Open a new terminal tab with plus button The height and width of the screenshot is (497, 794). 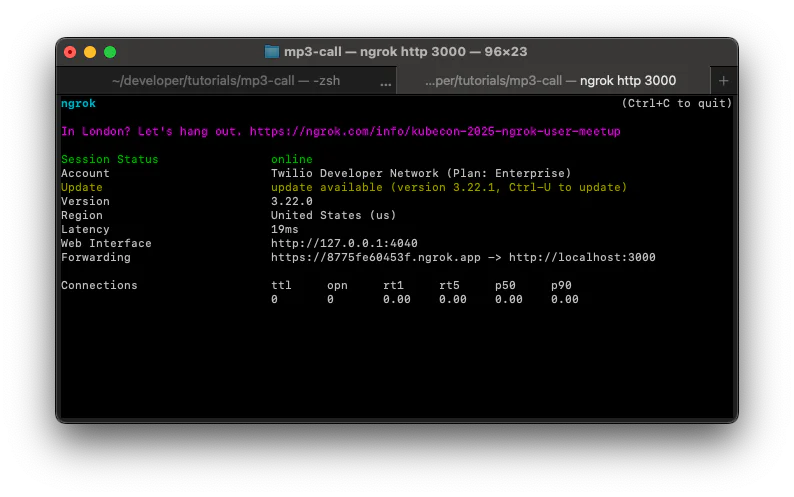pyautogui.click(x=723, y=81)
